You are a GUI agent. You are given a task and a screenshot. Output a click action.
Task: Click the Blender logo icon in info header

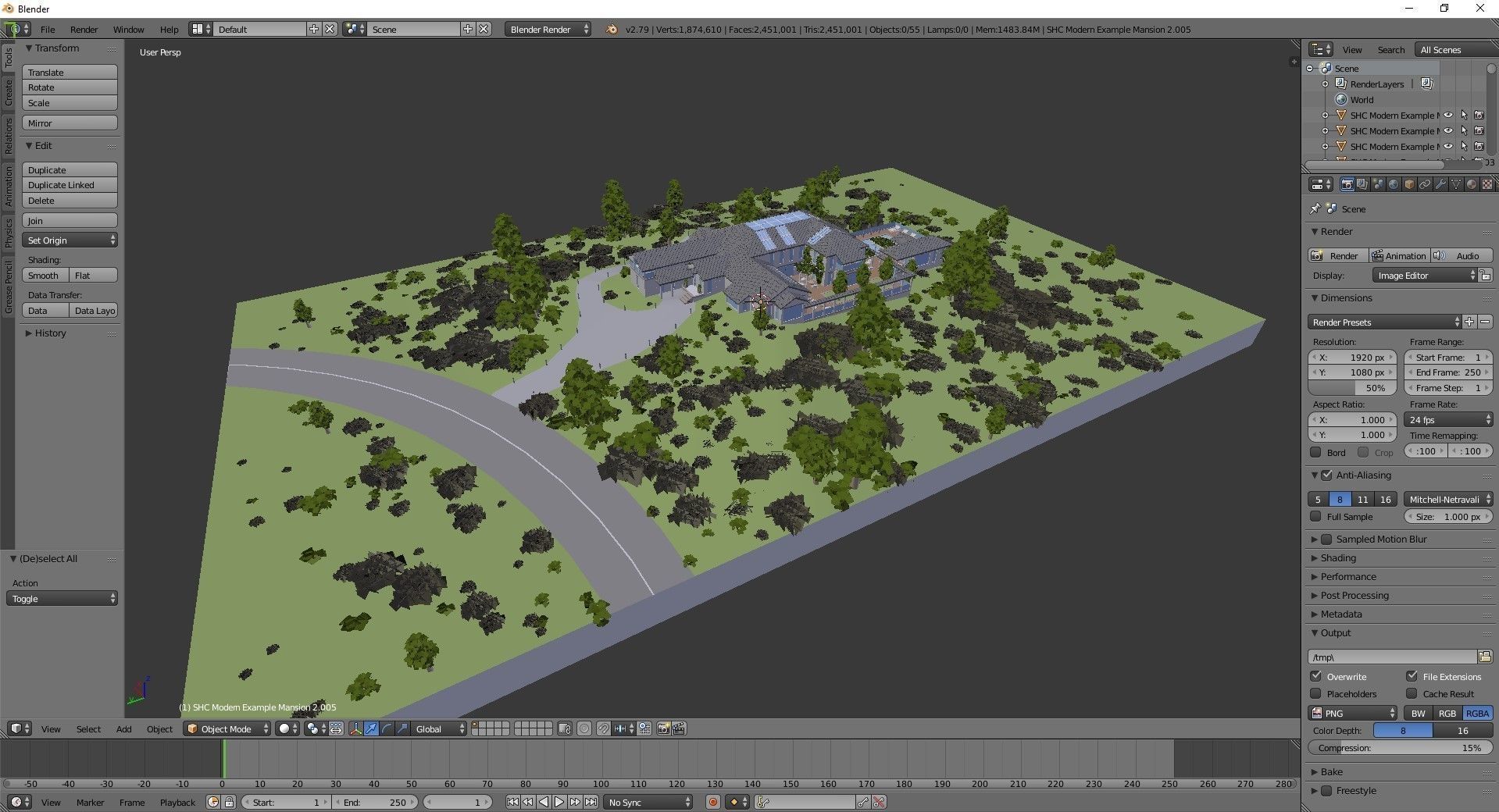pyautogui.click(x=612, y=29)
